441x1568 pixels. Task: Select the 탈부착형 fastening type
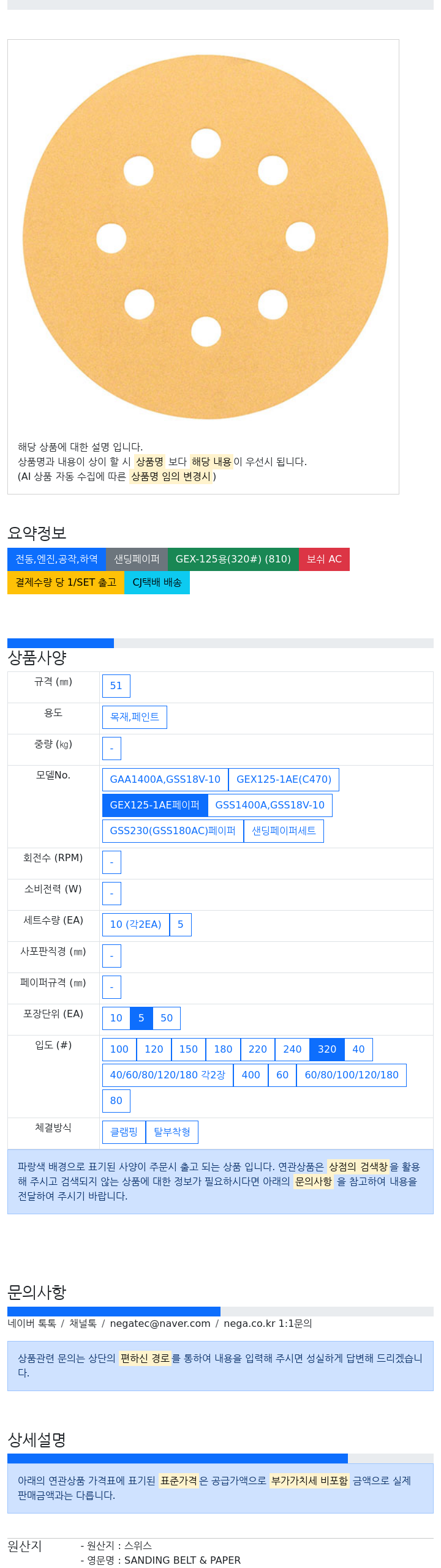pos(172,1132)
